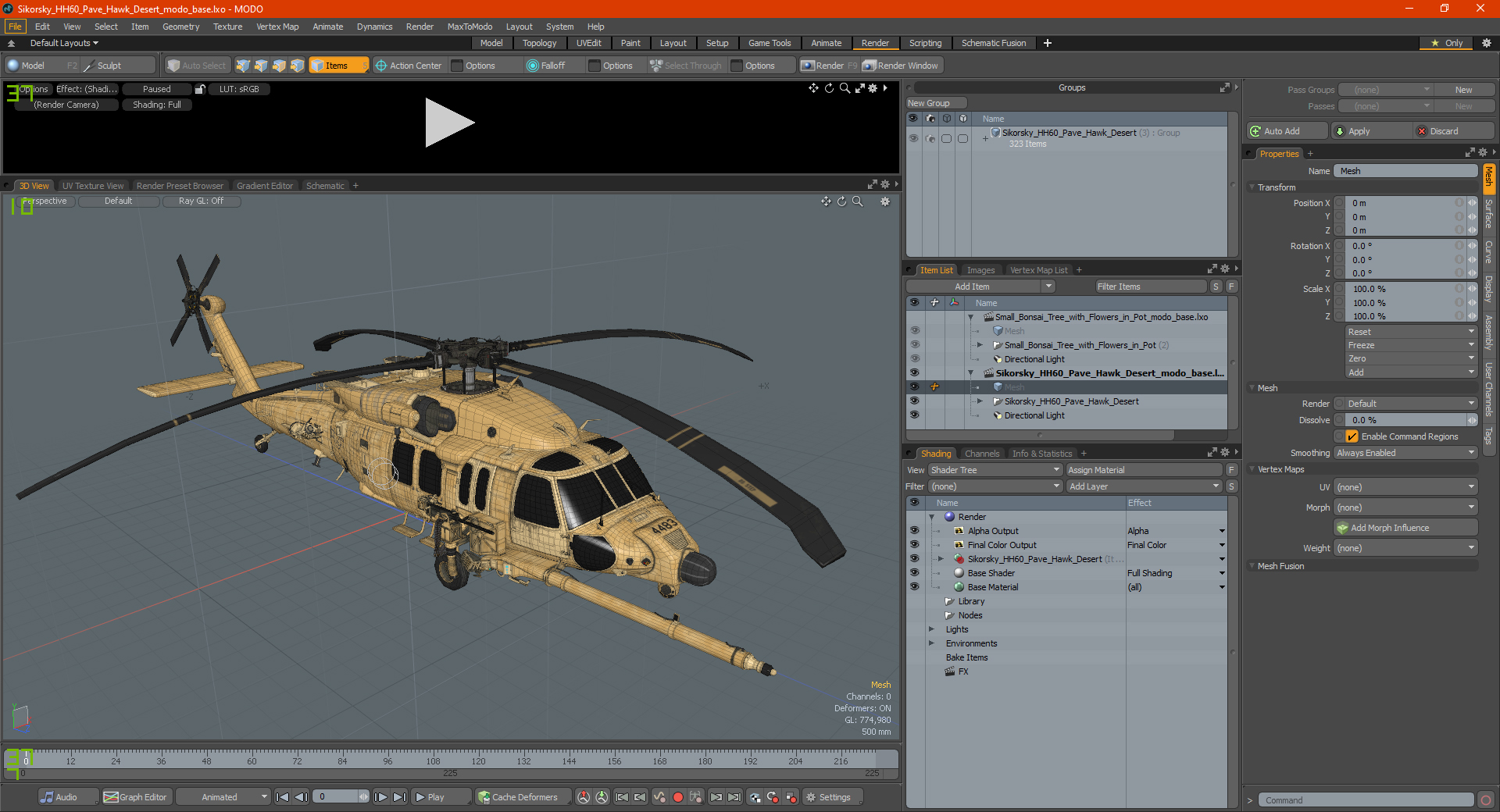Go to last frame button
This screenshot has width=1500, height=812.
pos(399,797)
